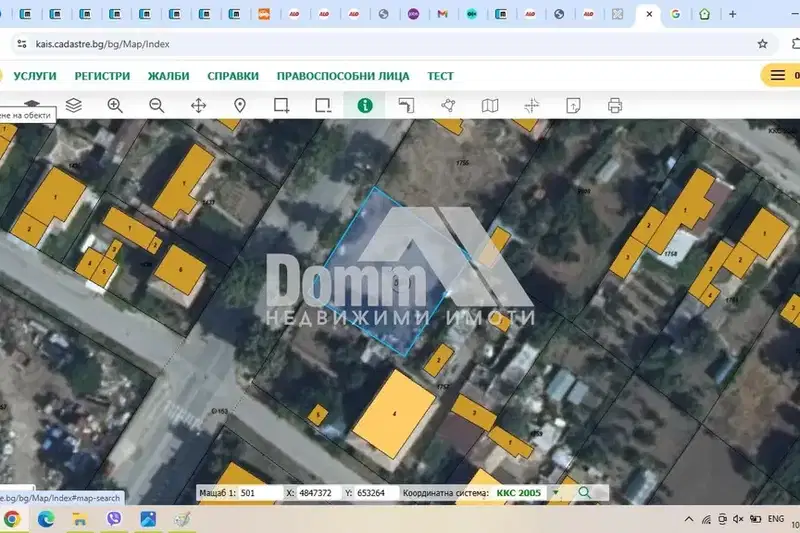
Task: Close the active browser tab
Action: pos(649,14)
